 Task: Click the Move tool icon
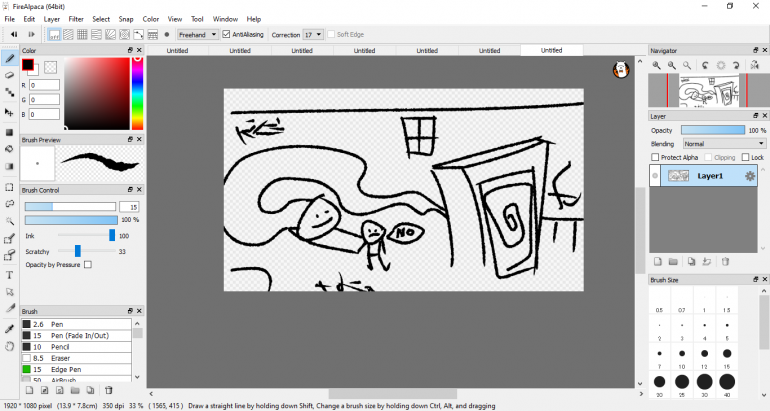(9, 112)
